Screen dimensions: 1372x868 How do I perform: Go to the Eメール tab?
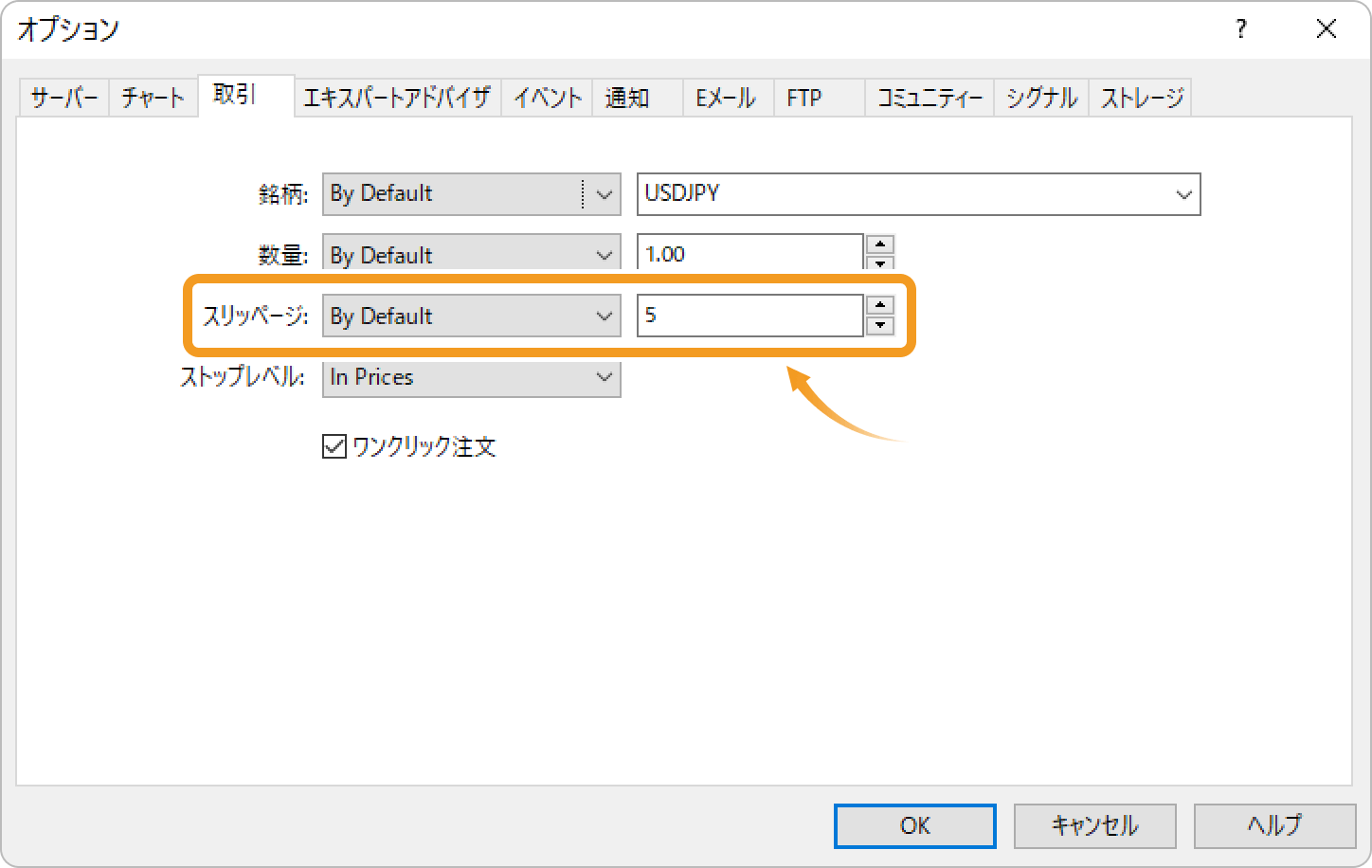(x=728, y=98)
